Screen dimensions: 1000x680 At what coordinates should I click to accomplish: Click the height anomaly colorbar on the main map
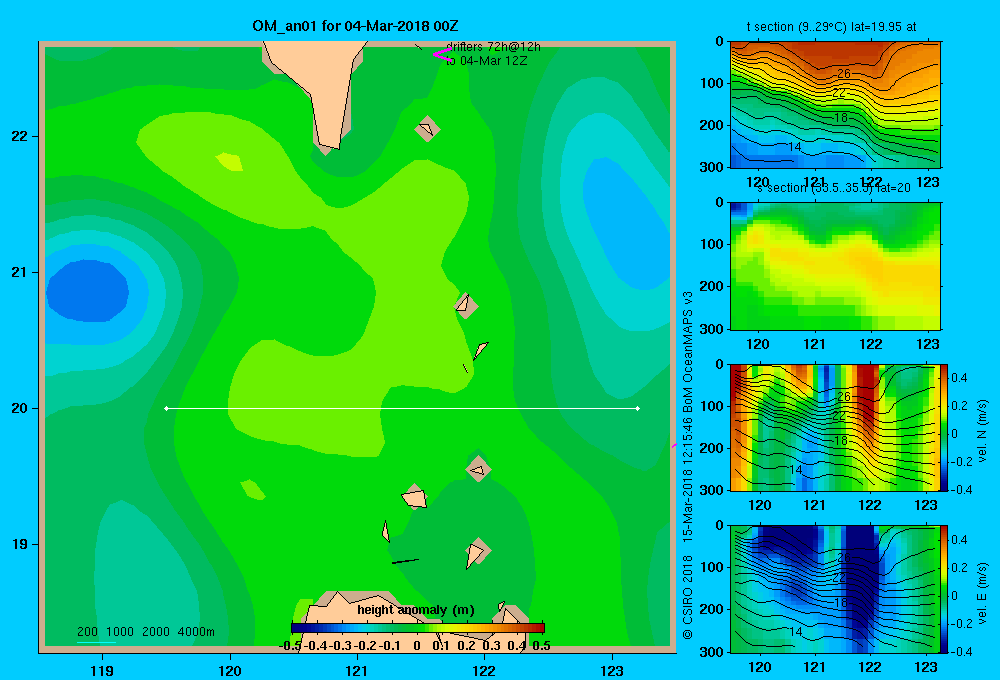tap(417, 628)
